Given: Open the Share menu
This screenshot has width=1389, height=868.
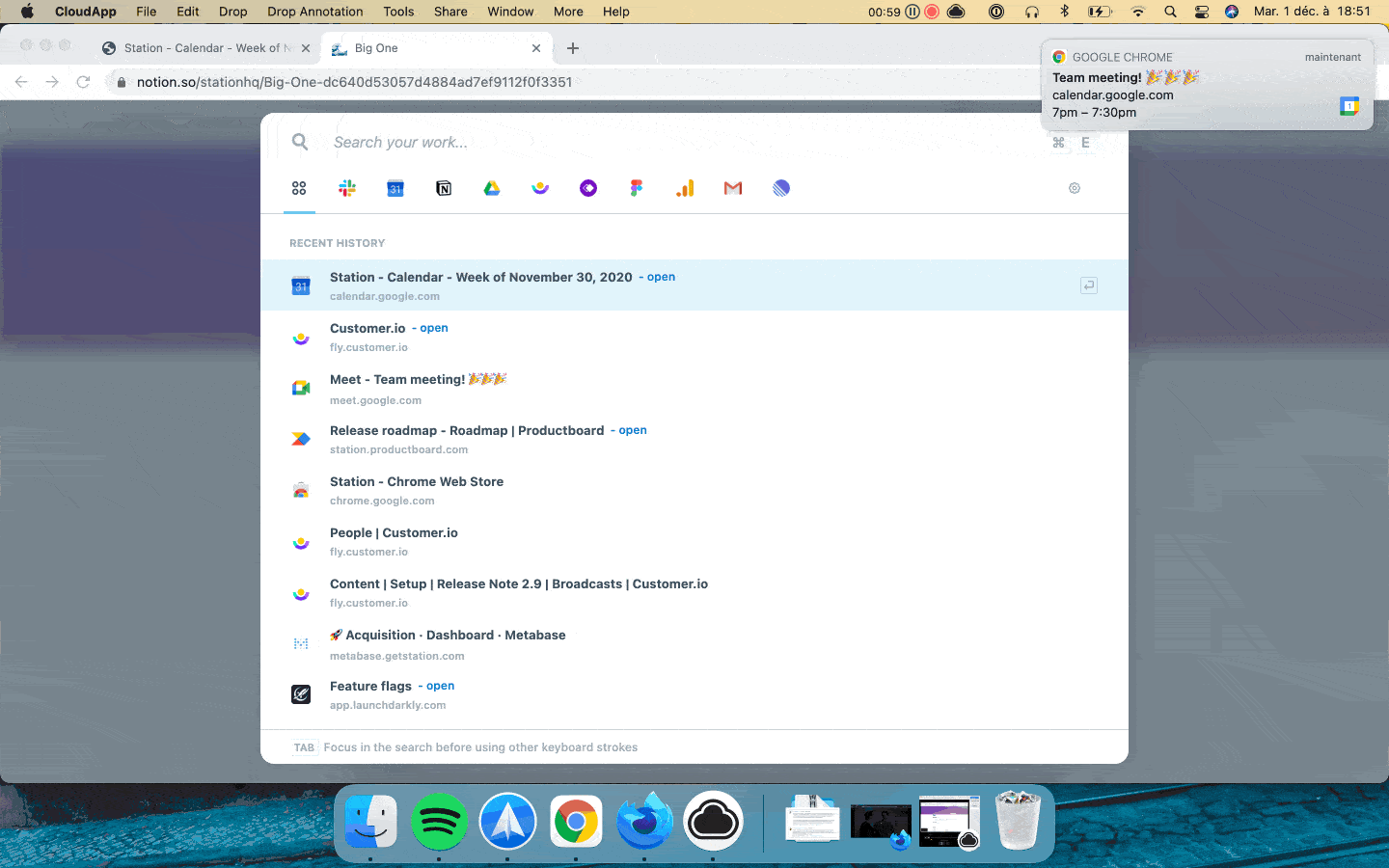Looking at the screenshot, I should coord(450,12).
